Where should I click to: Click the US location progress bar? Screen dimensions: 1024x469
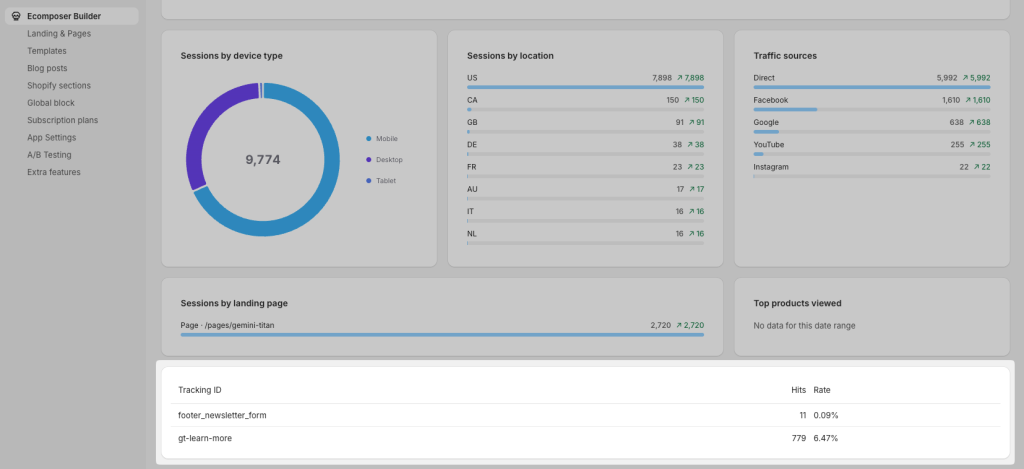[585, 87]
